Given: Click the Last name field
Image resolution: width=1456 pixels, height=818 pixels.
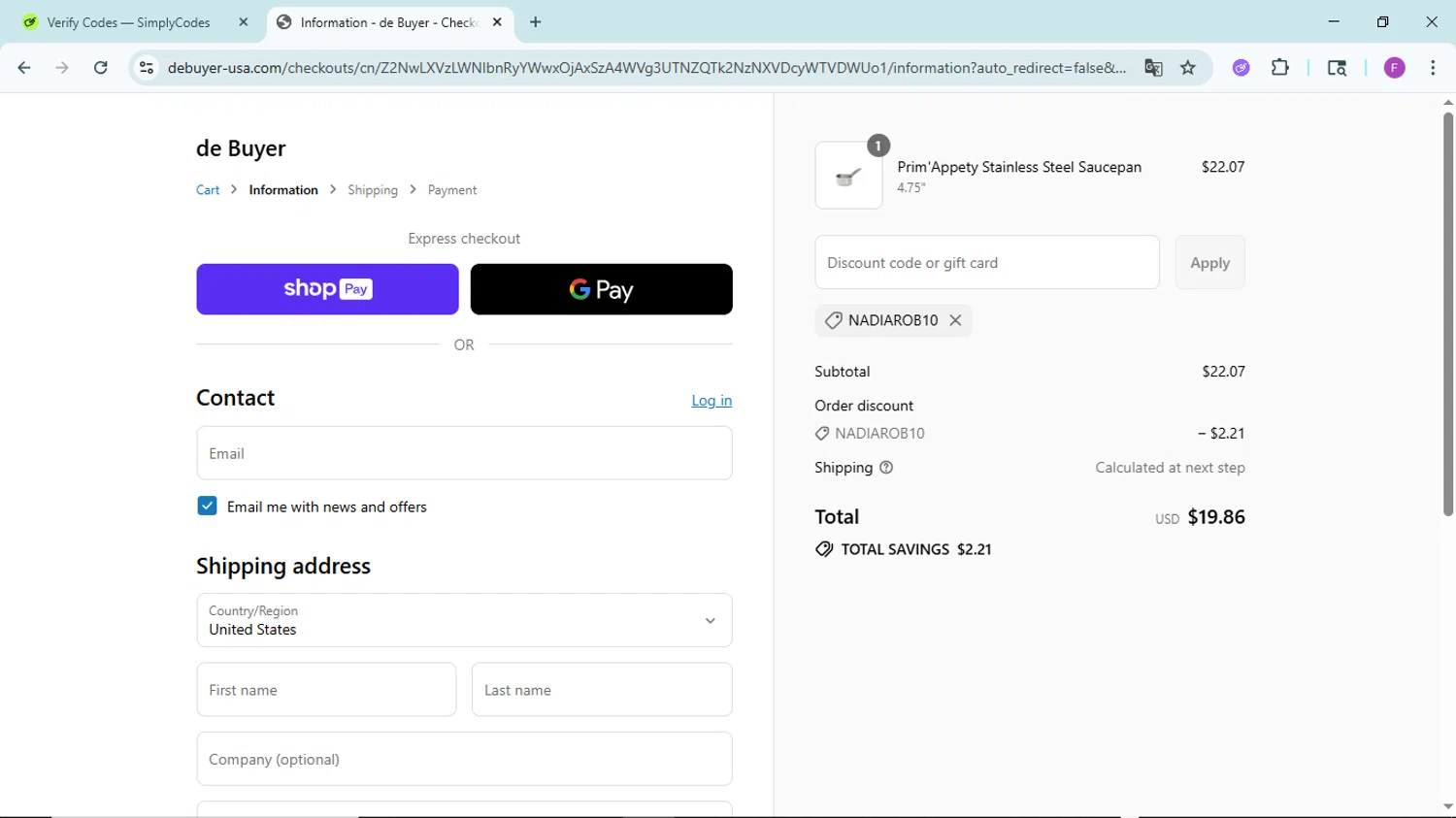Looking at the screenshot, I should pyautogui.click(x=602, y=690).
